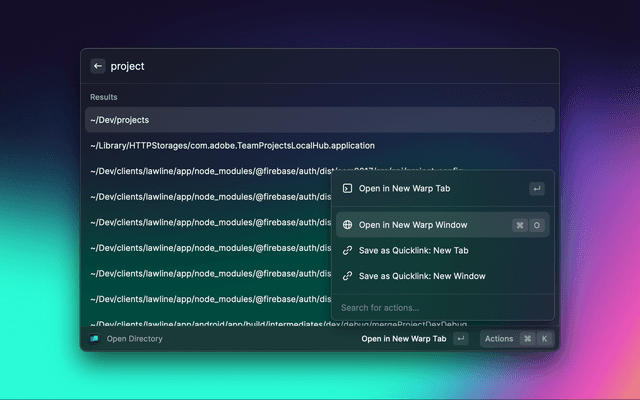Click the back arrow button beside the search text
The width and height of the screenshot is (640, 400).
98,66
